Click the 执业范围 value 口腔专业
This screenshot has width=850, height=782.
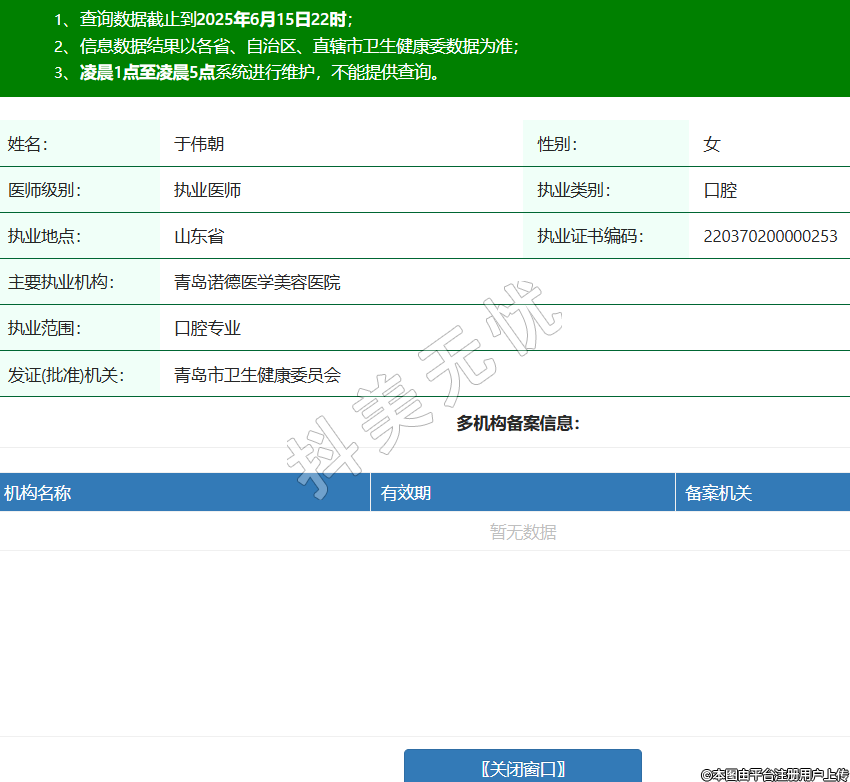207,328
